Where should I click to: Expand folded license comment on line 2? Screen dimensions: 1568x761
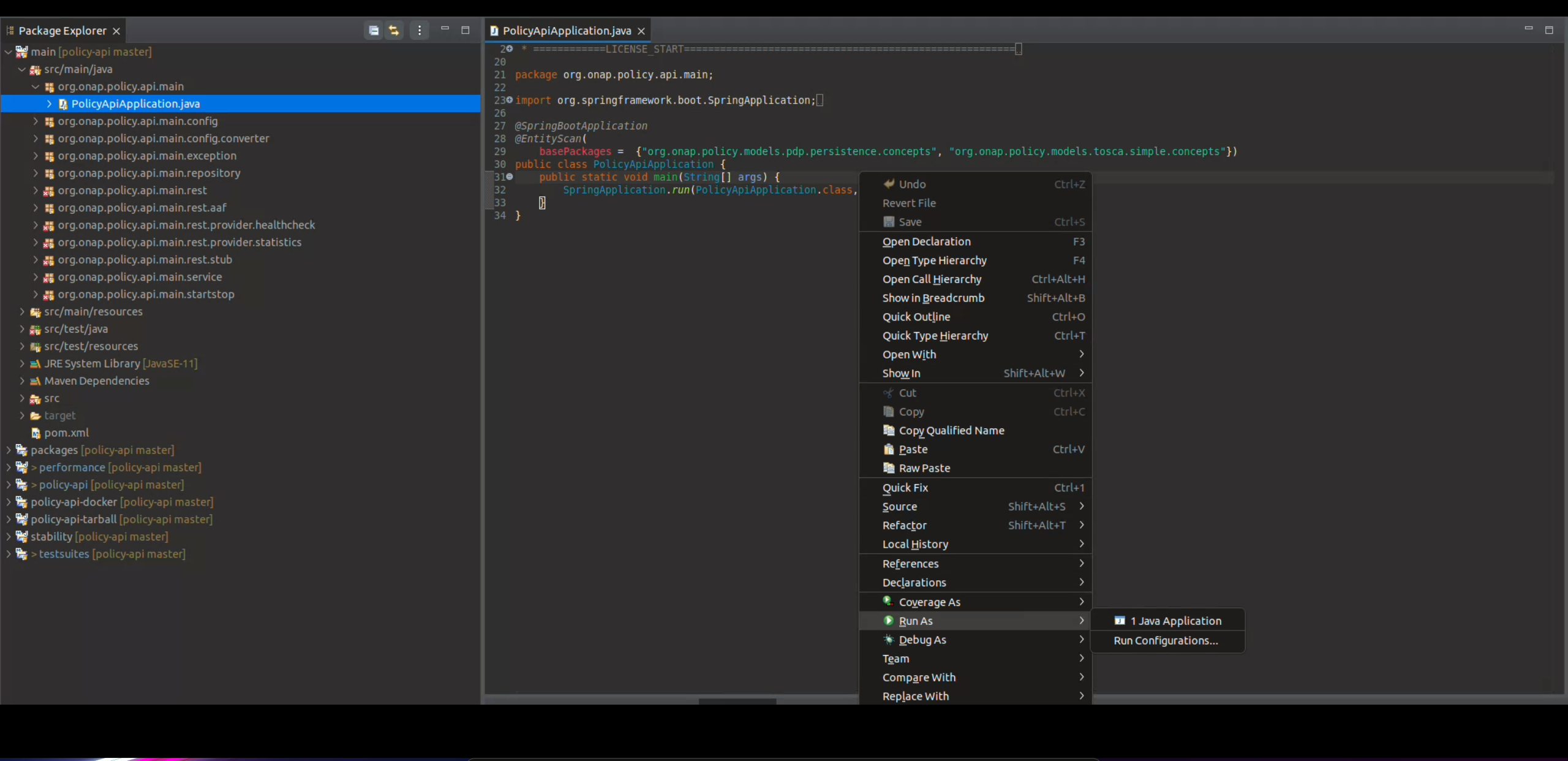(510, 48)
